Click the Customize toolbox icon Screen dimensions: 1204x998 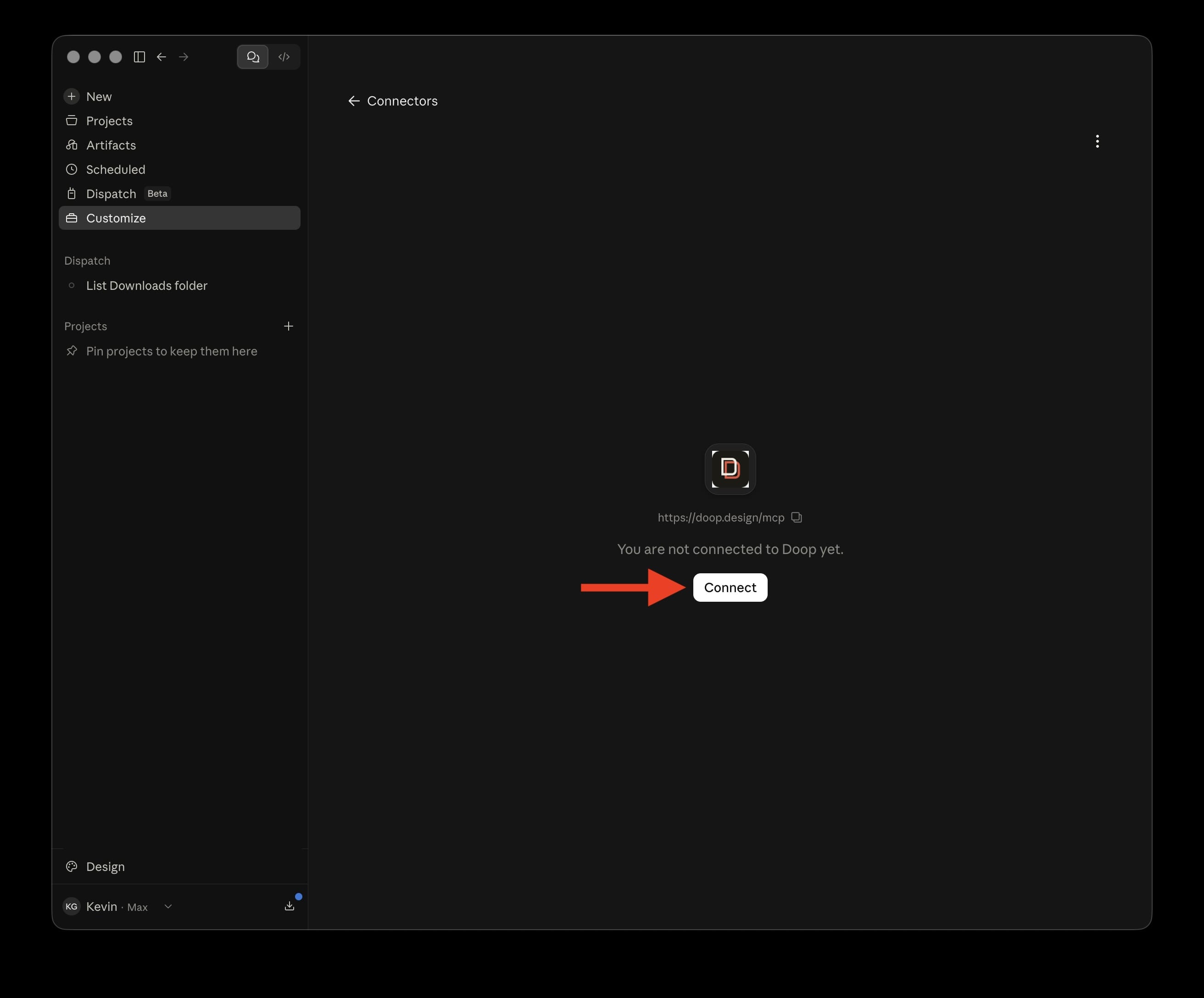(x=72, y=218)
